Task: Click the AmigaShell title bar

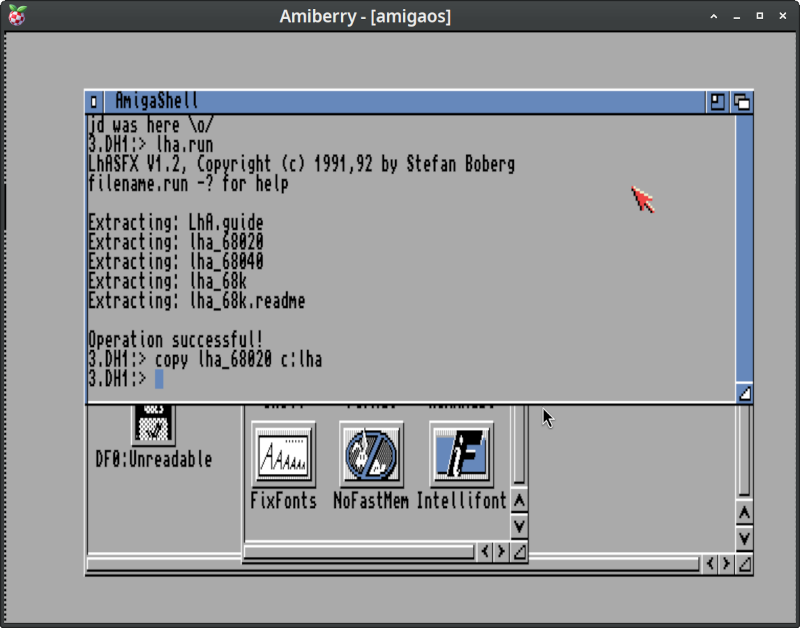Action: point(403,102)
